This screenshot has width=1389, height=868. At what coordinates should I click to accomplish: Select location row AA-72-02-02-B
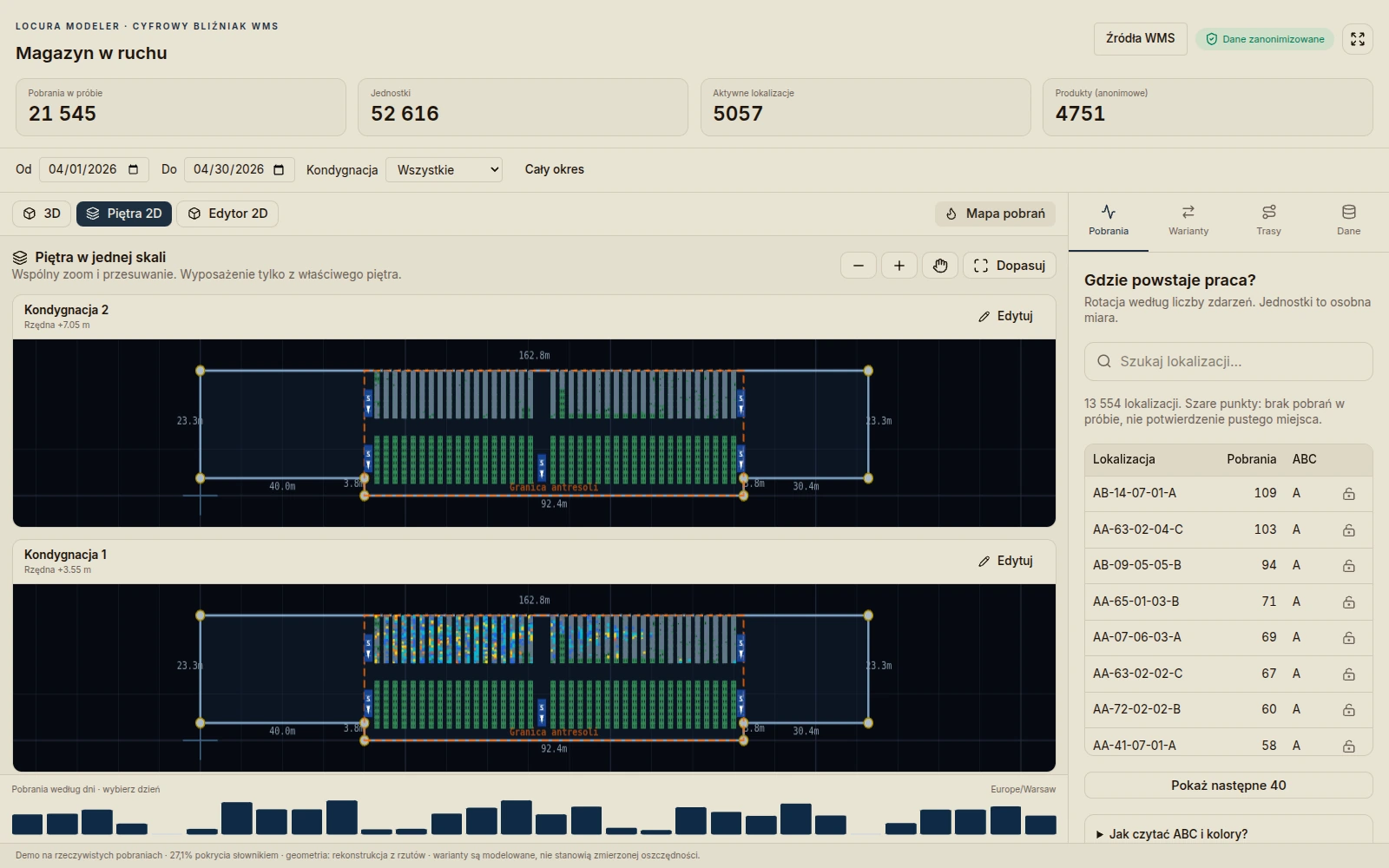[1228, 709]
